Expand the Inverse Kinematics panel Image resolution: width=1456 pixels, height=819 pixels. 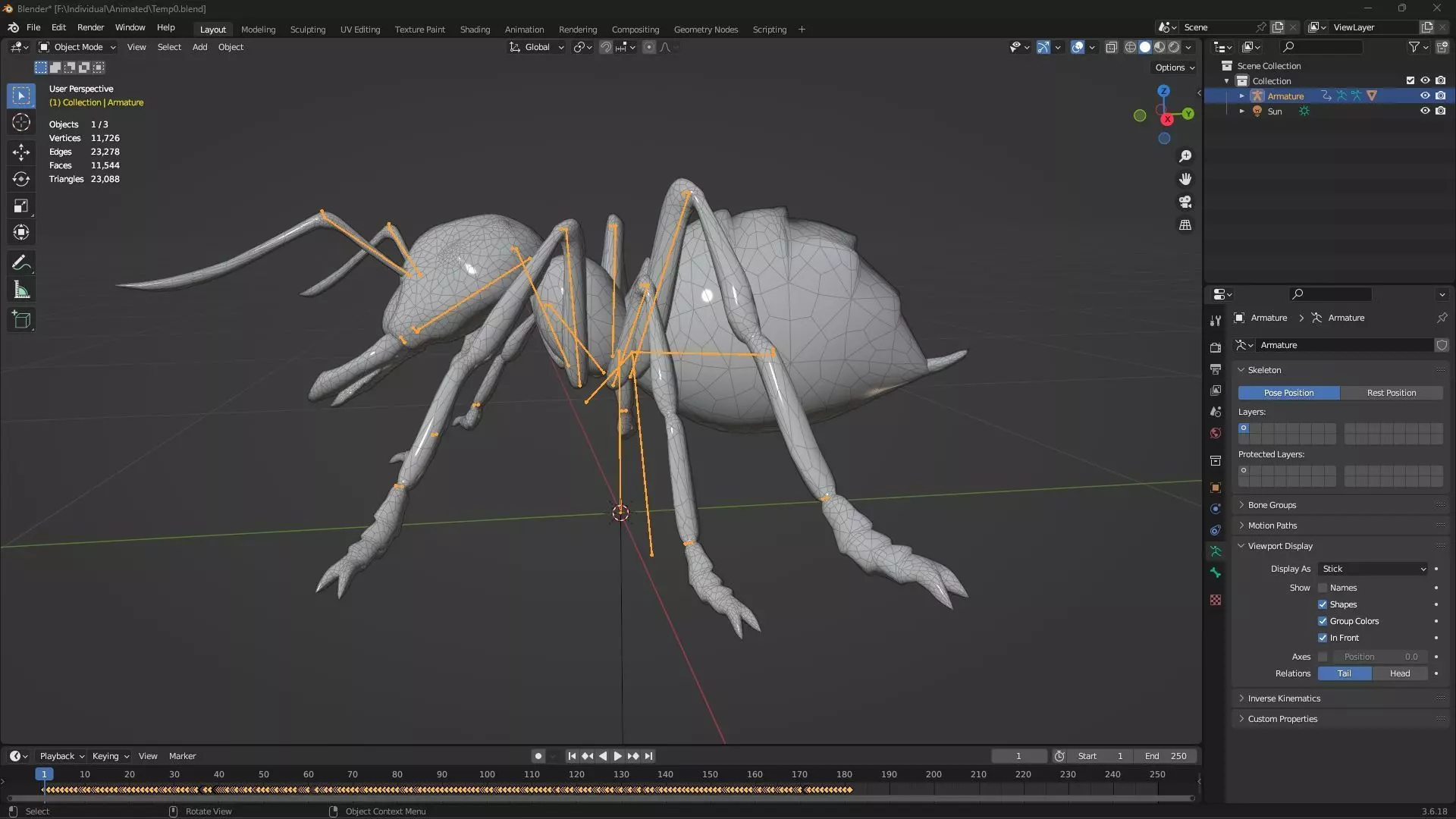tap(1284, 698)
